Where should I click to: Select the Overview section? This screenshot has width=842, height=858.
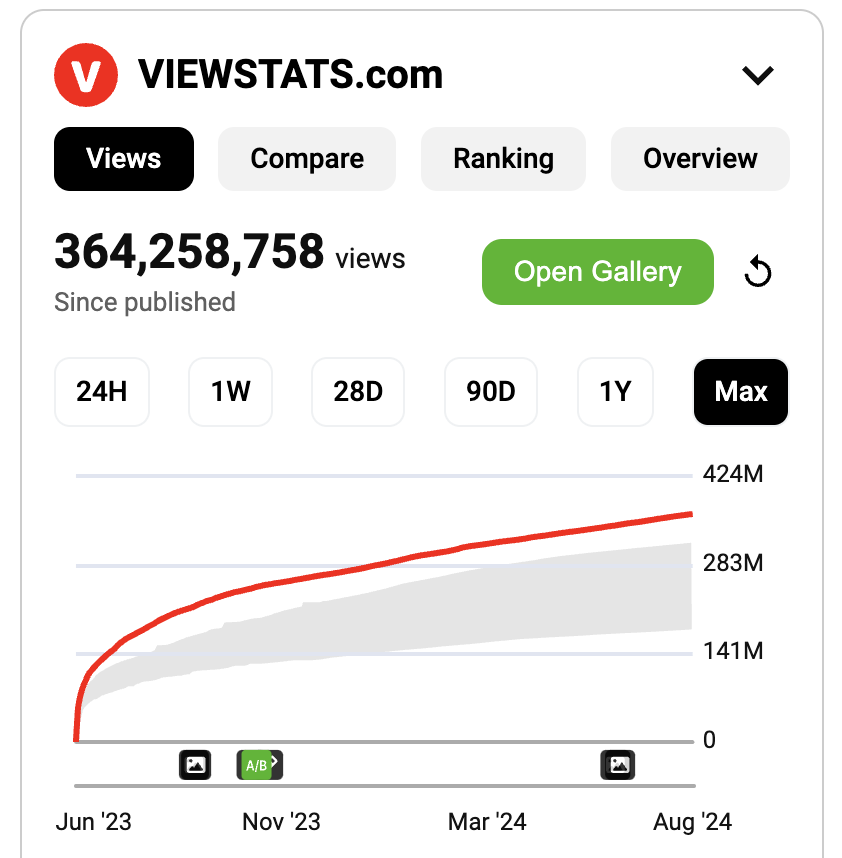pos(699,158)
